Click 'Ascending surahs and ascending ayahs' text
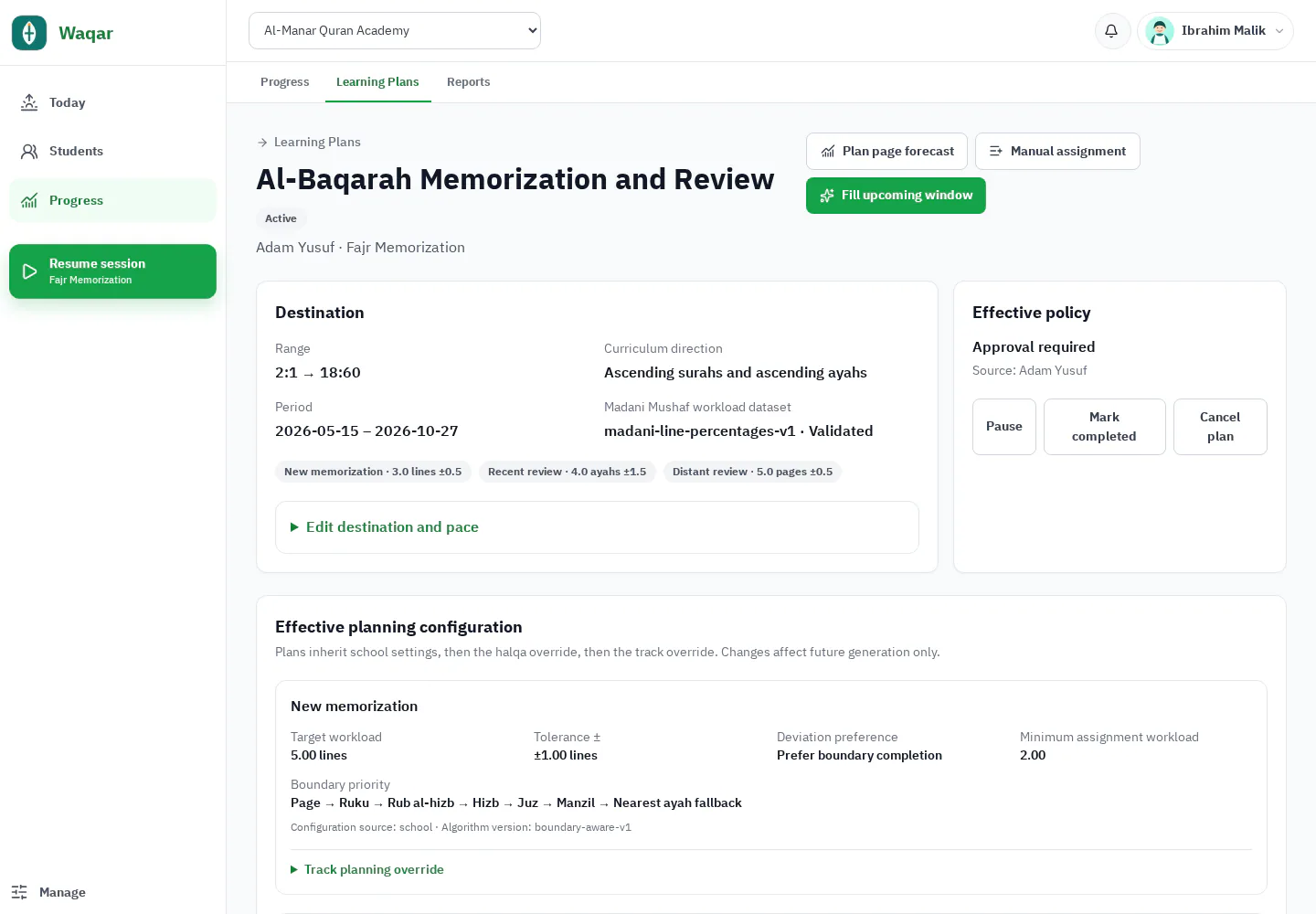Image resolution: width=1316 pixels, height=914 pixels. (x=736, y=373)
